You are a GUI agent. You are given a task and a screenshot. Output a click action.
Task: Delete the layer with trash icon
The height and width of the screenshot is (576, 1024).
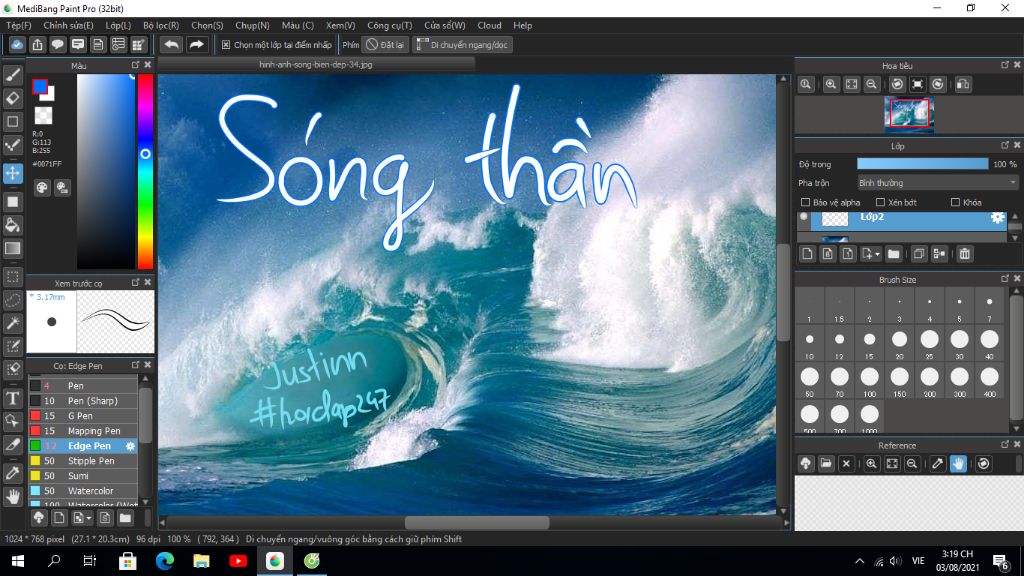pos(965,254)
